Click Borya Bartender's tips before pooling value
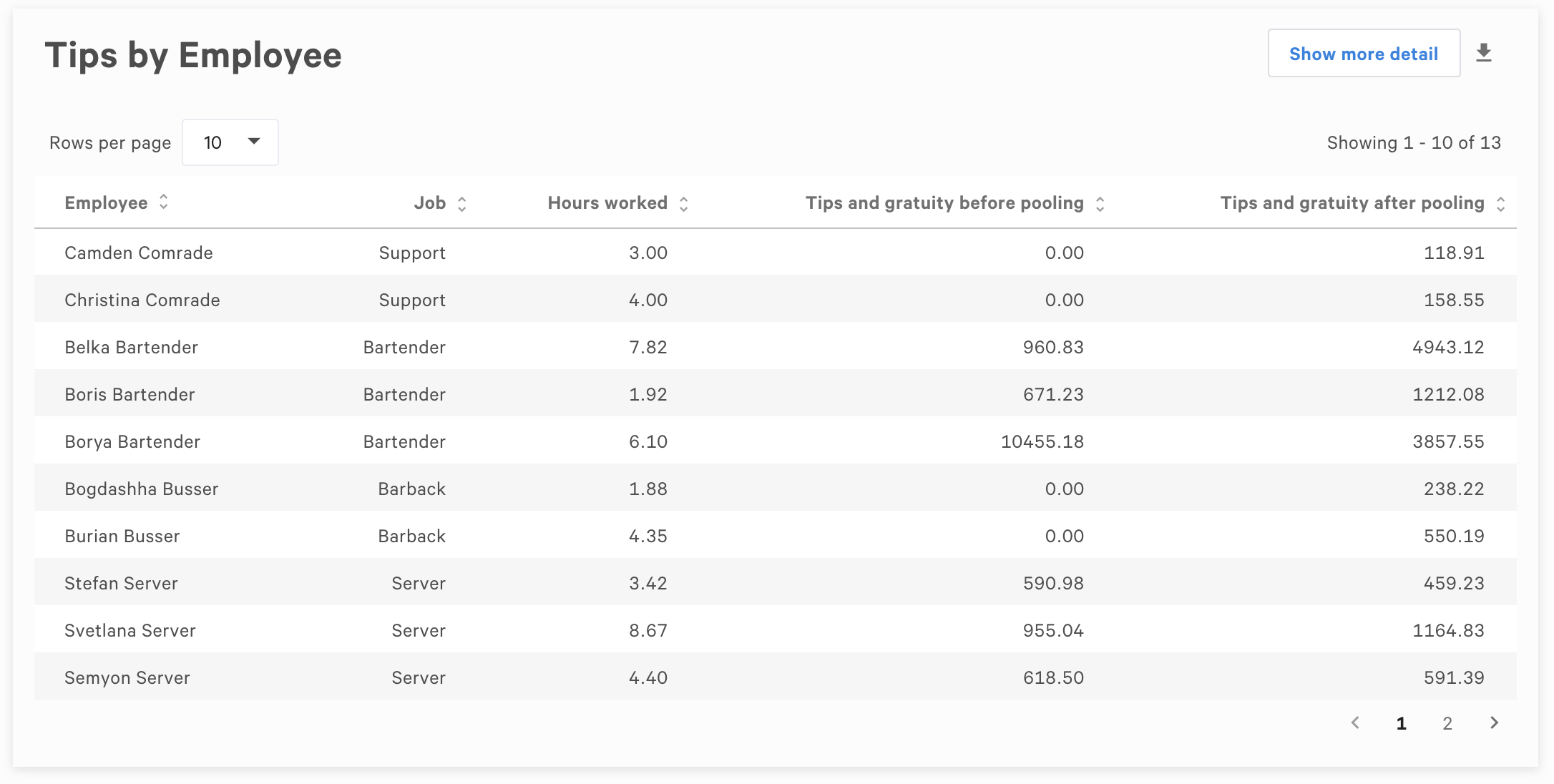The height and width of the screenshot is (784, 1554). pyautogui.click(x=1041, y=441)
